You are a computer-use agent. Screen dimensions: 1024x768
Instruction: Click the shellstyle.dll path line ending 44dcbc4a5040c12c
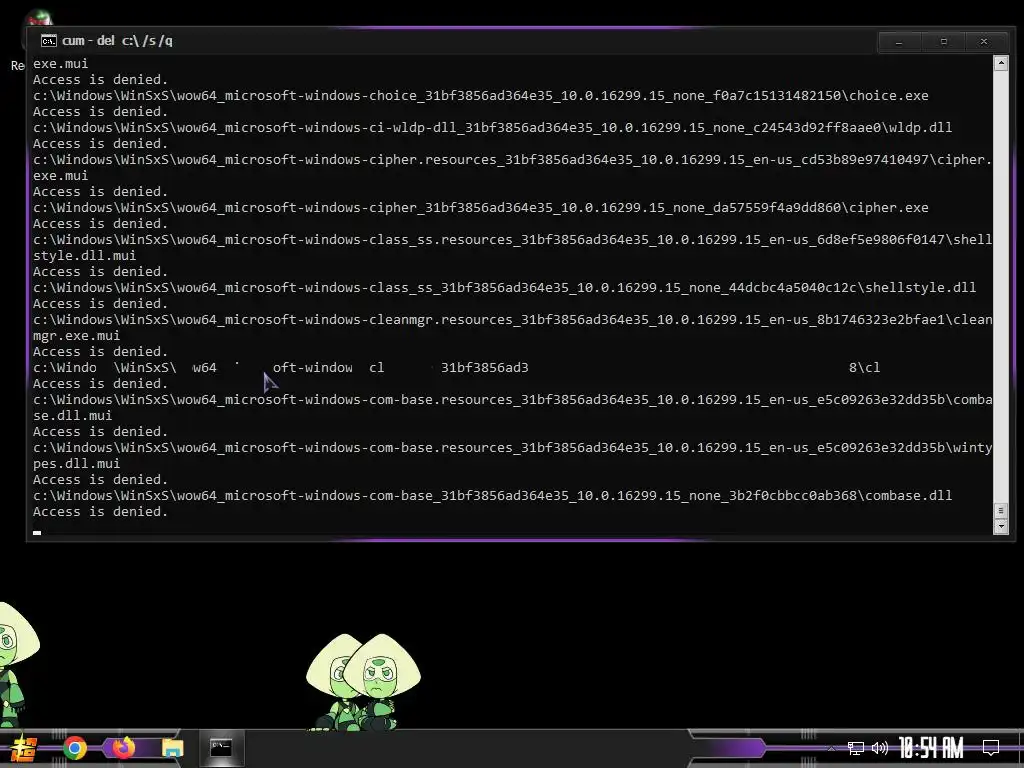tap(505, 287)
